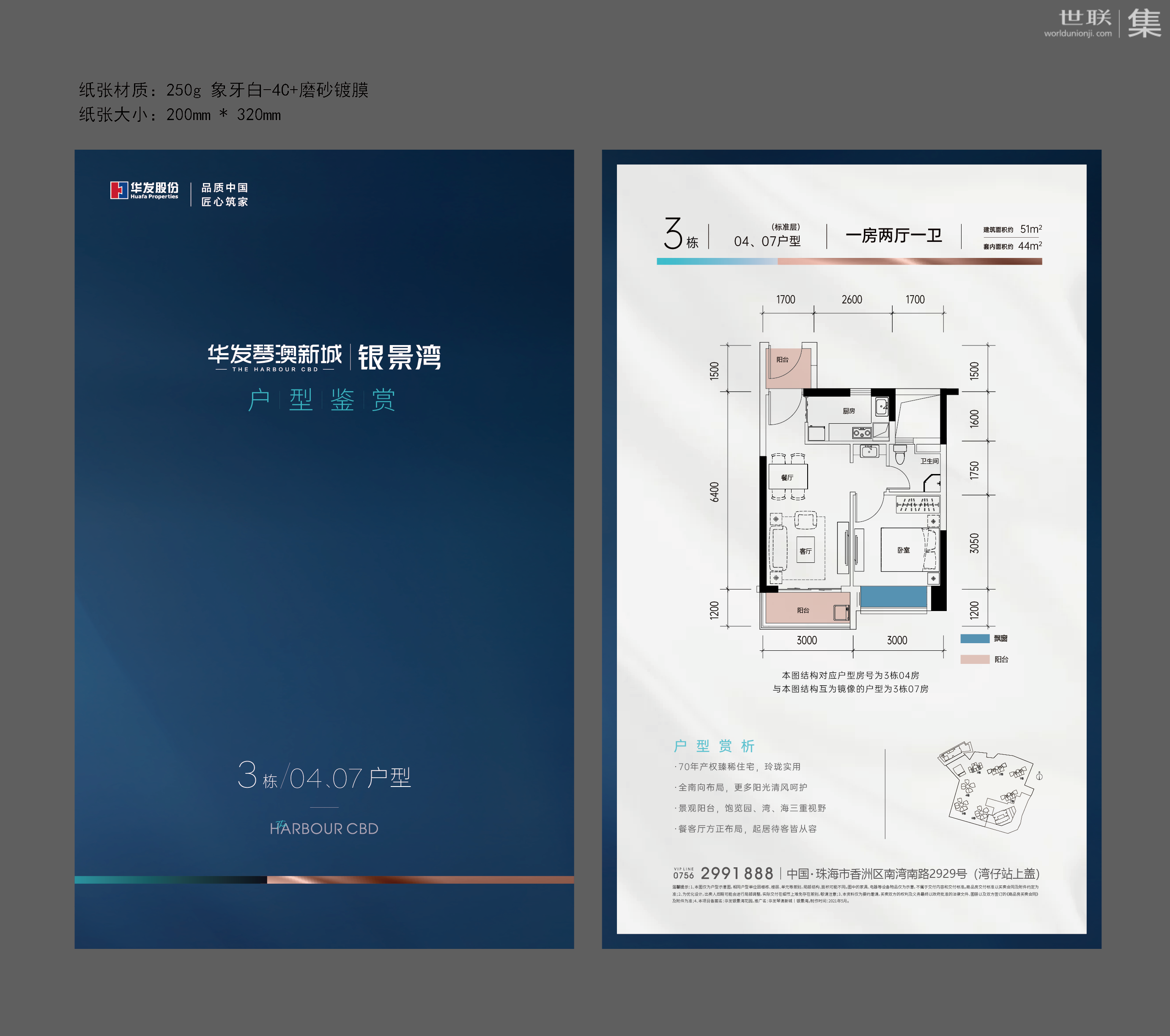The height and width of the screenshot is (1036, 1170).
Task: Click the 银景湾 title on the cover
Action: (400, 357)
